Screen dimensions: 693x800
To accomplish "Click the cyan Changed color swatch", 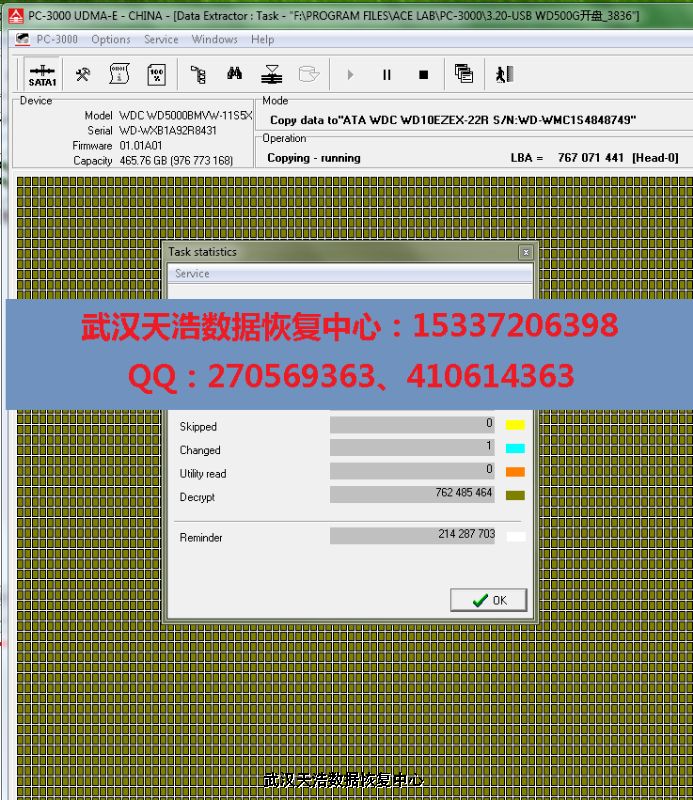I will coord(515,448).
